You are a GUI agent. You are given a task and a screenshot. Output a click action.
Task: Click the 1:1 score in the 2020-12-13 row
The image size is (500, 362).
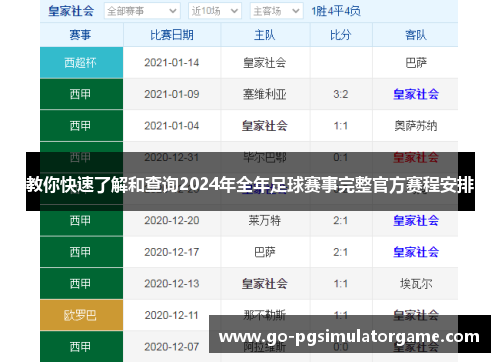[341, 284]
